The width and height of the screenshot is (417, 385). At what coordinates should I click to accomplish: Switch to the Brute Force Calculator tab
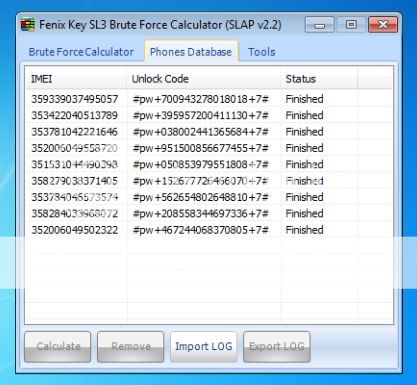(81, 52)
